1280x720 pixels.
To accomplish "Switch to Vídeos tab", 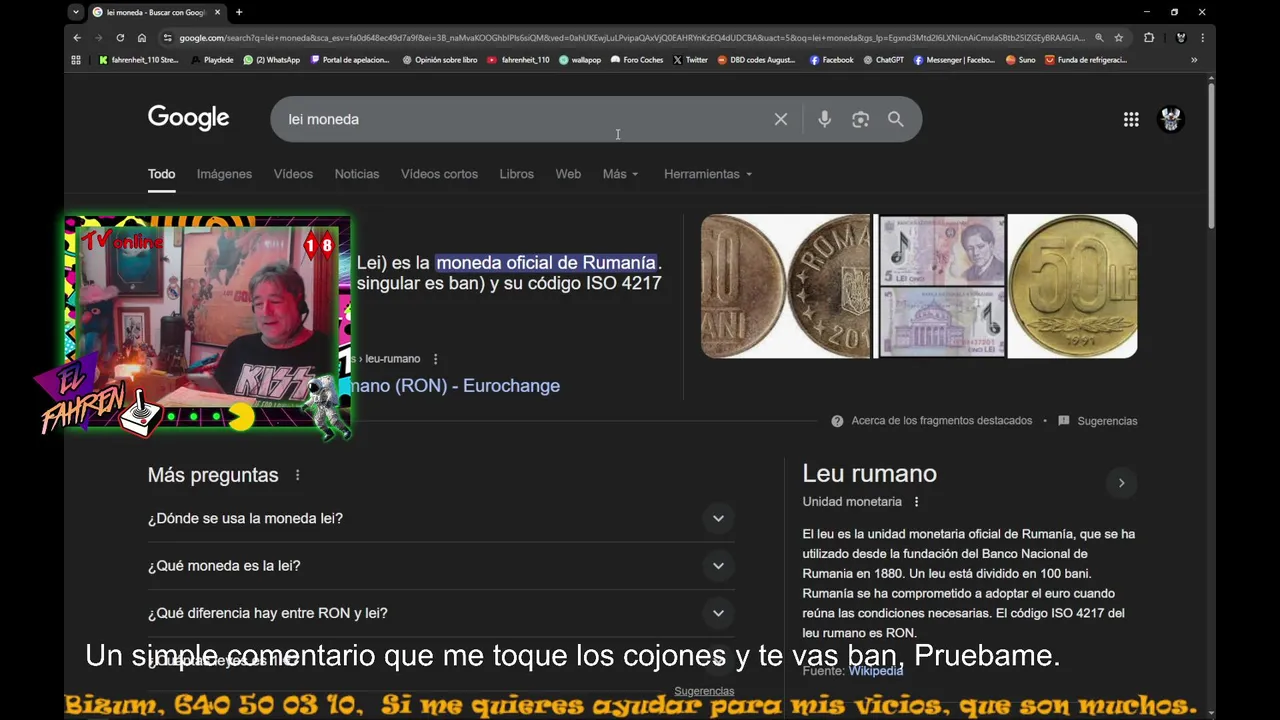I will coord(293,174).
